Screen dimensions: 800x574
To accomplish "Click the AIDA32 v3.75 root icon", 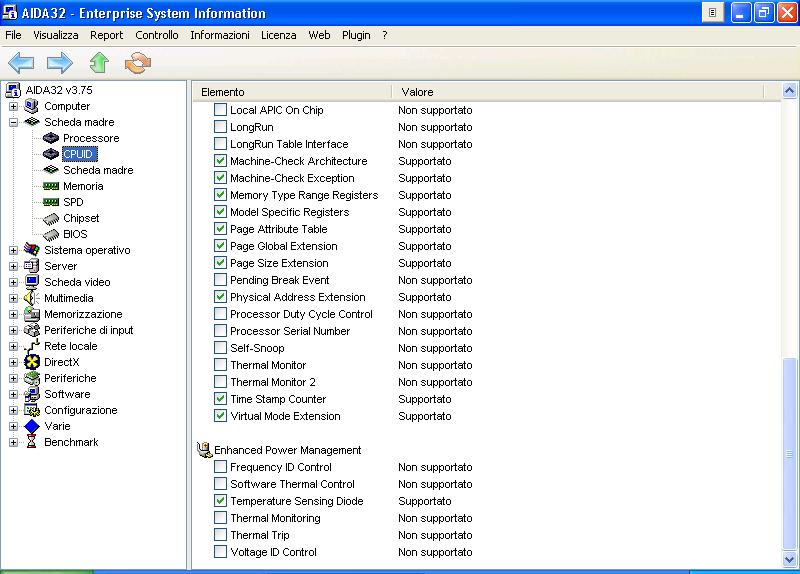I will [13, 90].
